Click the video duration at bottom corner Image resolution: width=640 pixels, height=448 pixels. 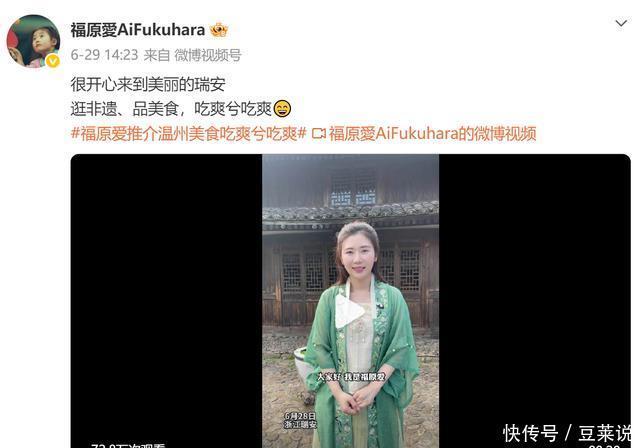tap(605, 446)
